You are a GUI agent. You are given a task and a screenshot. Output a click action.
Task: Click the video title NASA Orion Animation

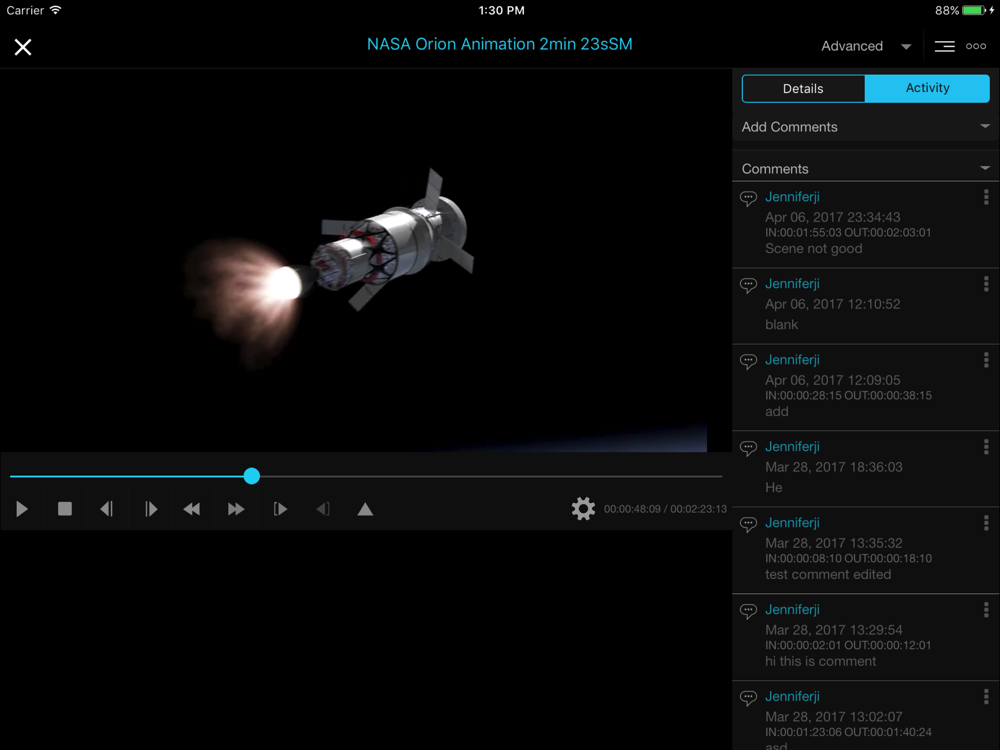(499, 44)
